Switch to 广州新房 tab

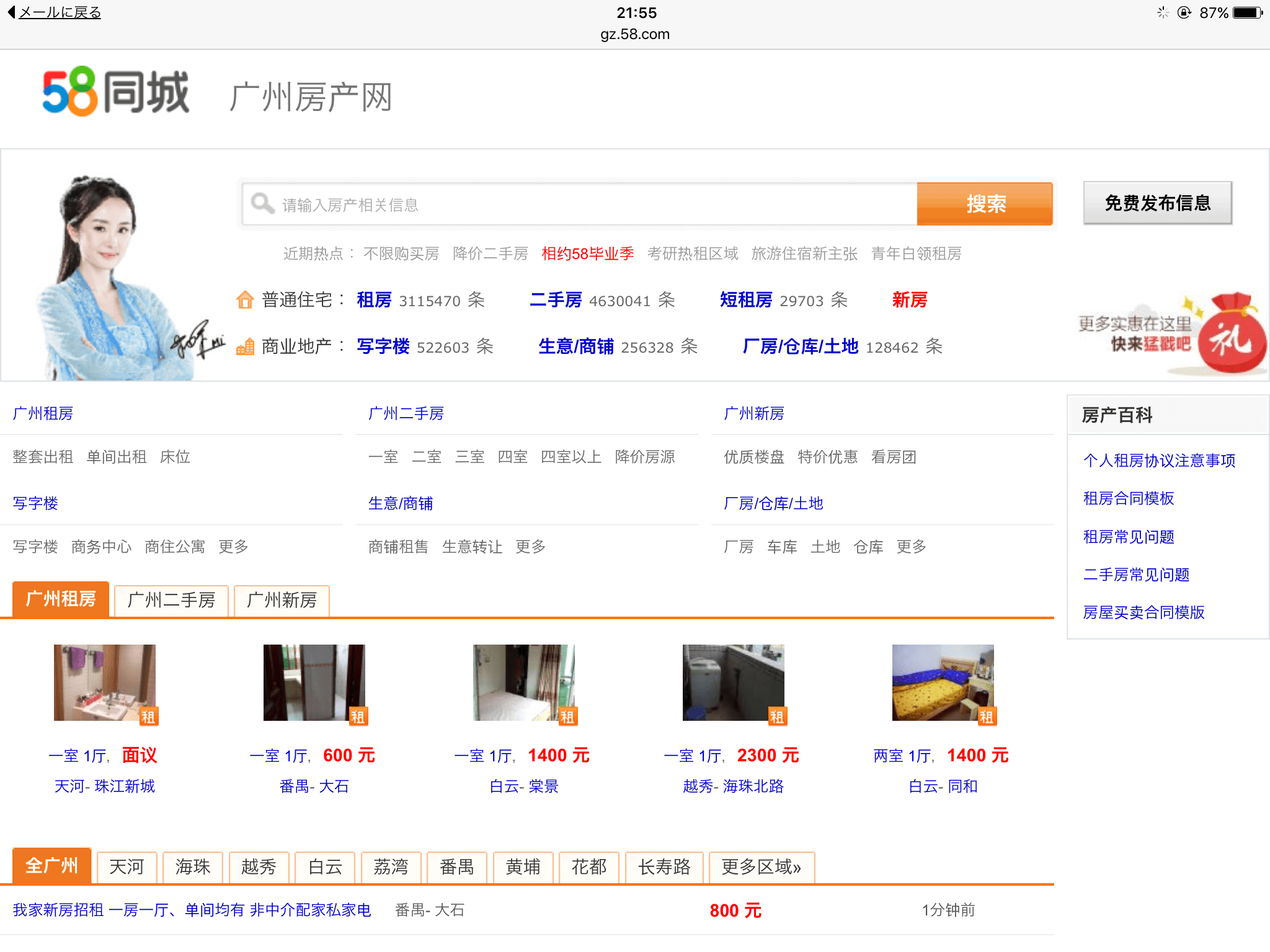[x=282, y=600]
